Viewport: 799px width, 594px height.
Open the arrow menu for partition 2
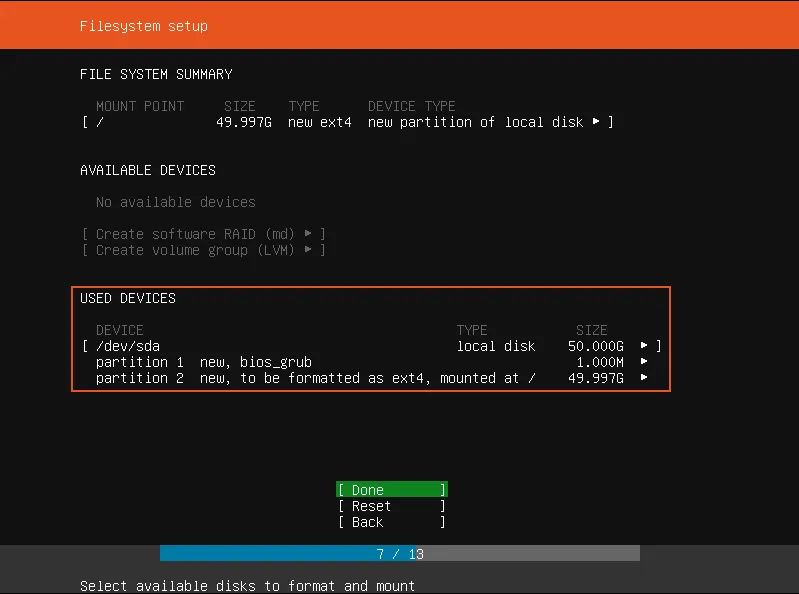644,378
